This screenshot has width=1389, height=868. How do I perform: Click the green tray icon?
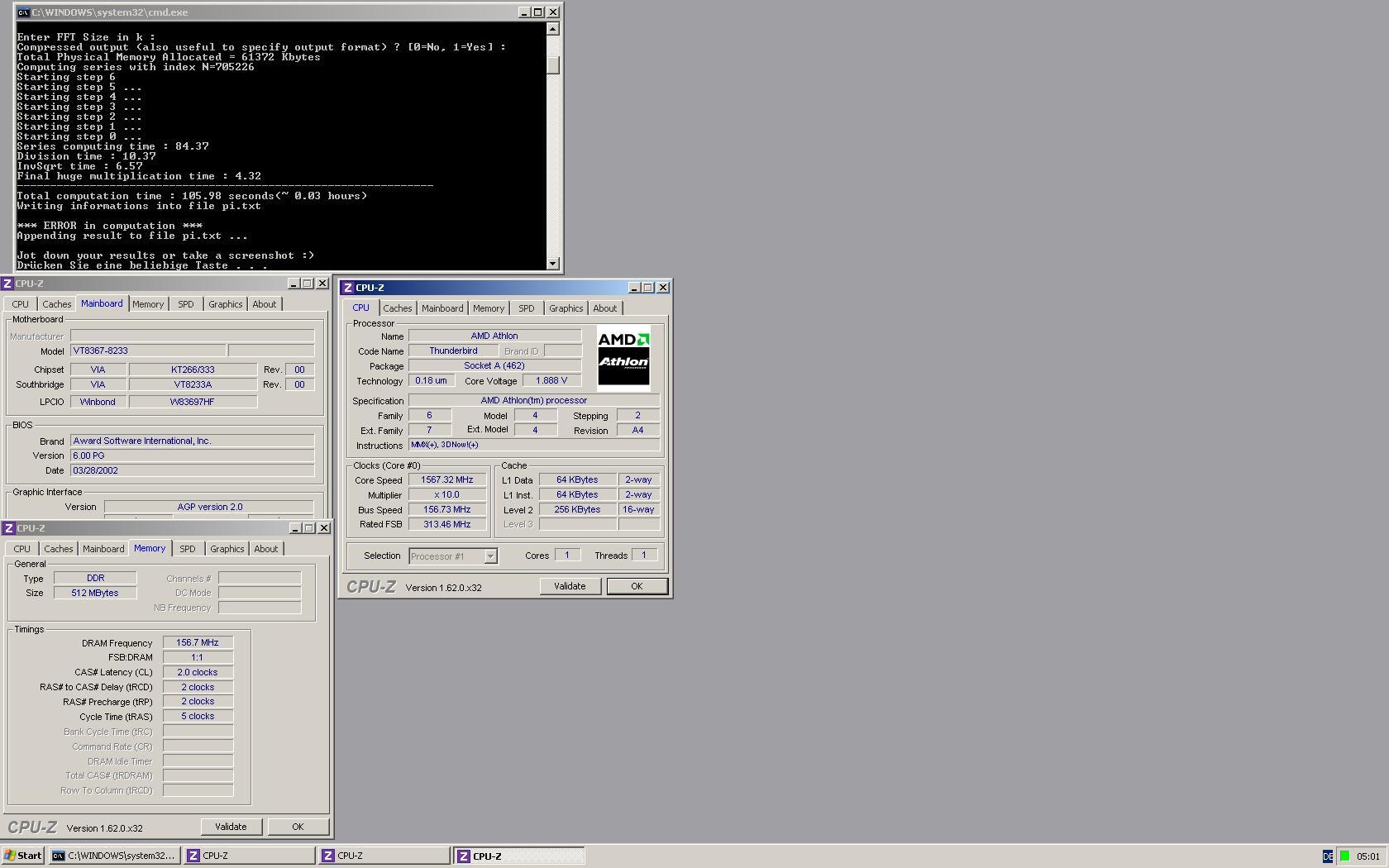click(1345, 856)
